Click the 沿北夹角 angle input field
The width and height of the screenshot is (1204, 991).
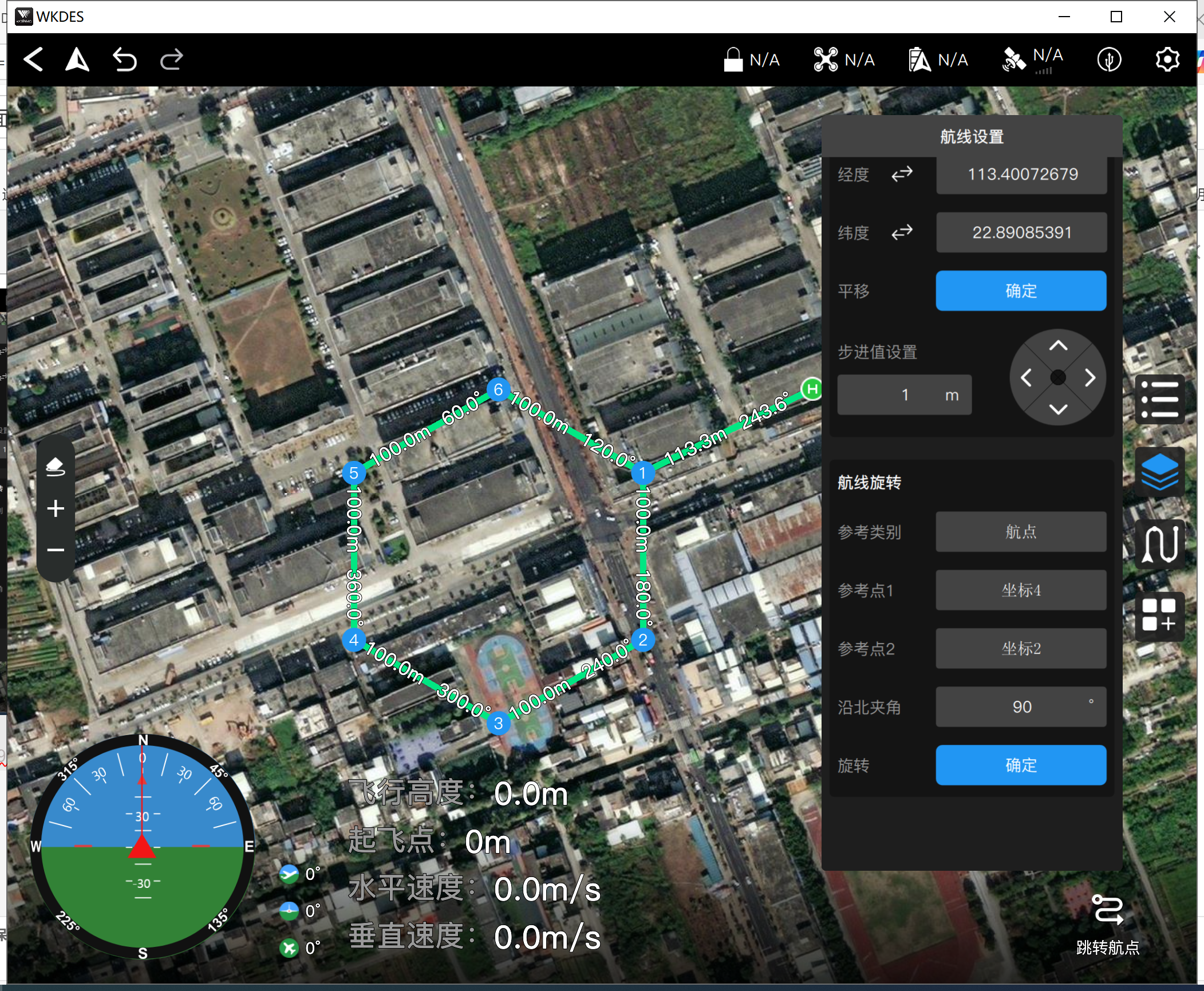tap(1020, 707)
